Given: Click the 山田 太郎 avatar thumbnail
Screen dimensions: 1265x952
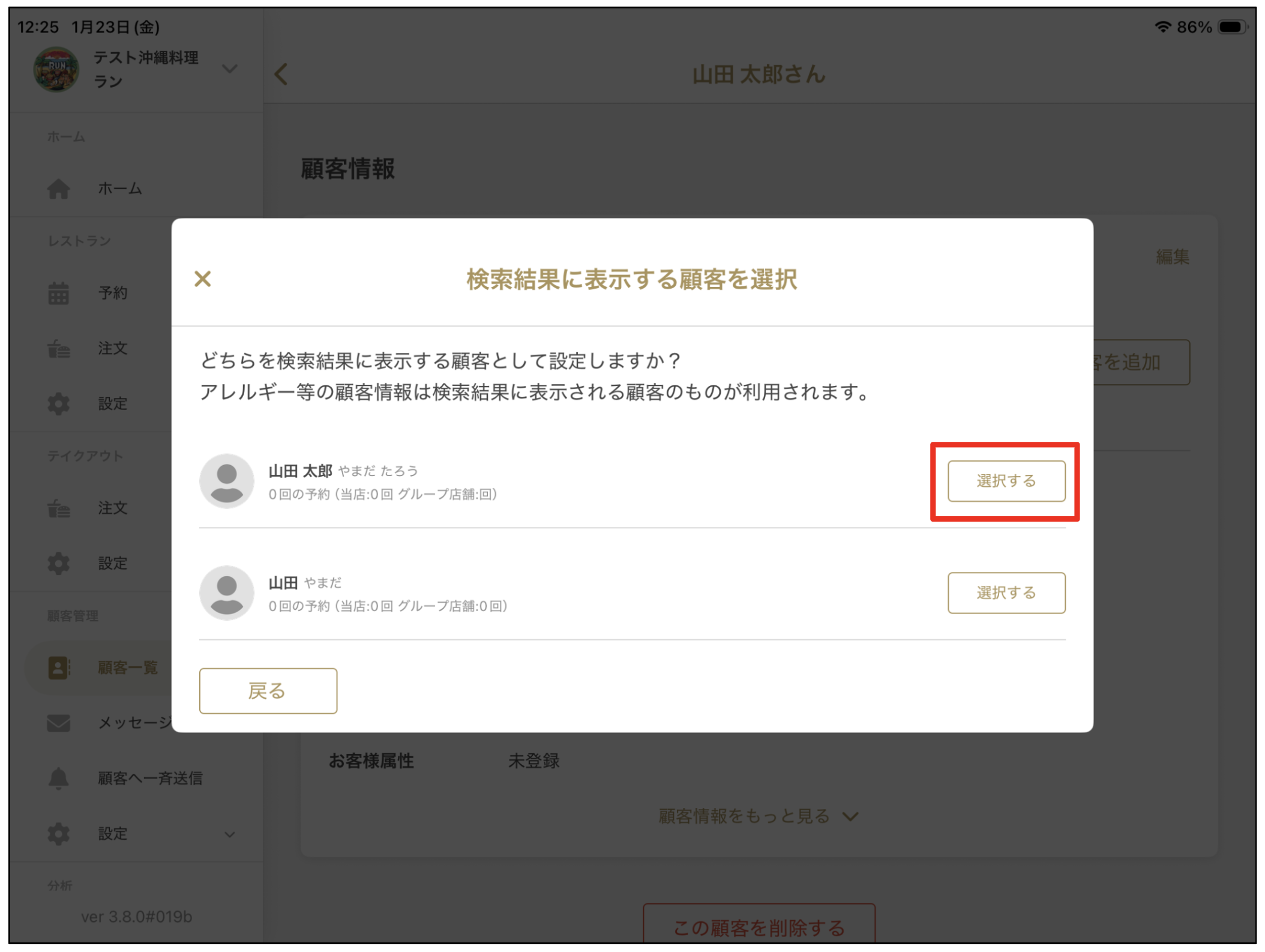Looking at the screenshot, I should (227, 480).
